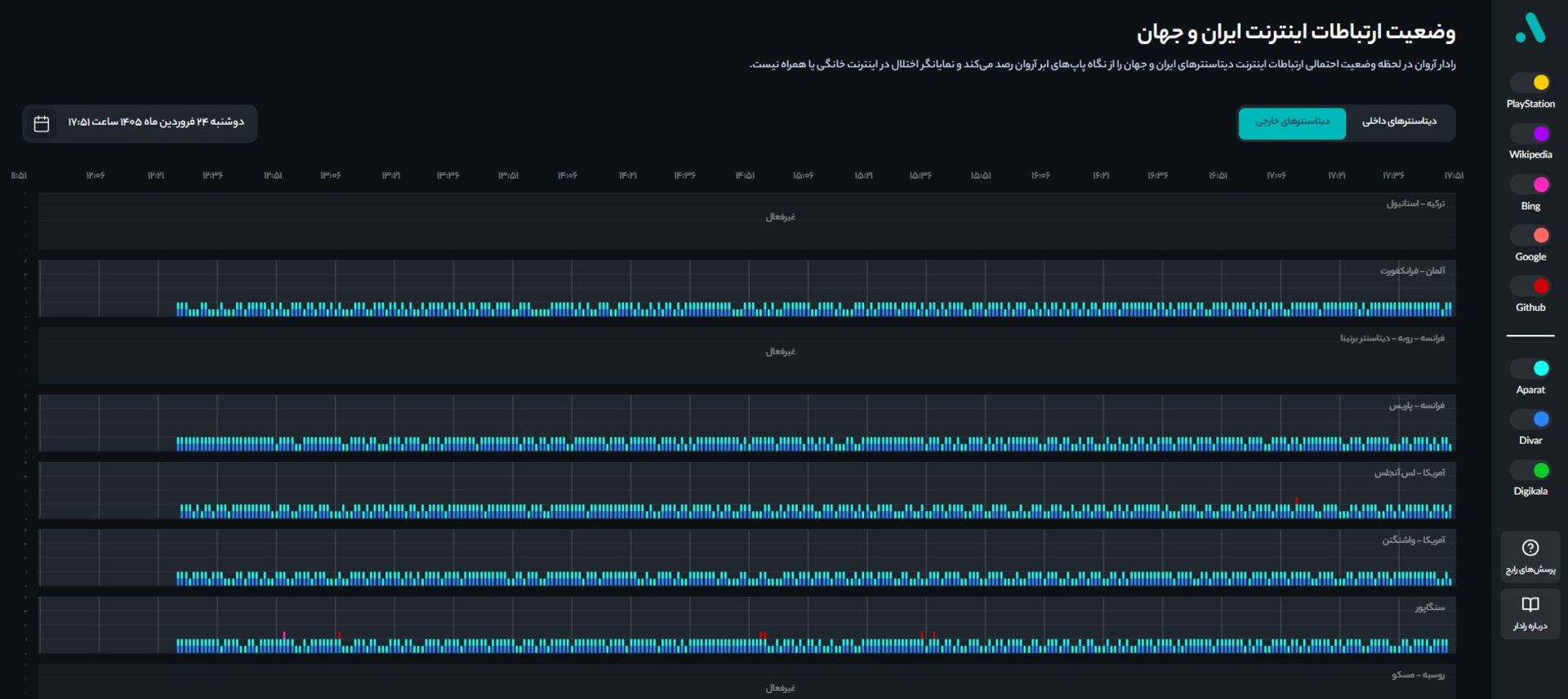Click the Germany Frankfurt datacenter label
Screen dimensions: 1568x699
(1412, 271)
